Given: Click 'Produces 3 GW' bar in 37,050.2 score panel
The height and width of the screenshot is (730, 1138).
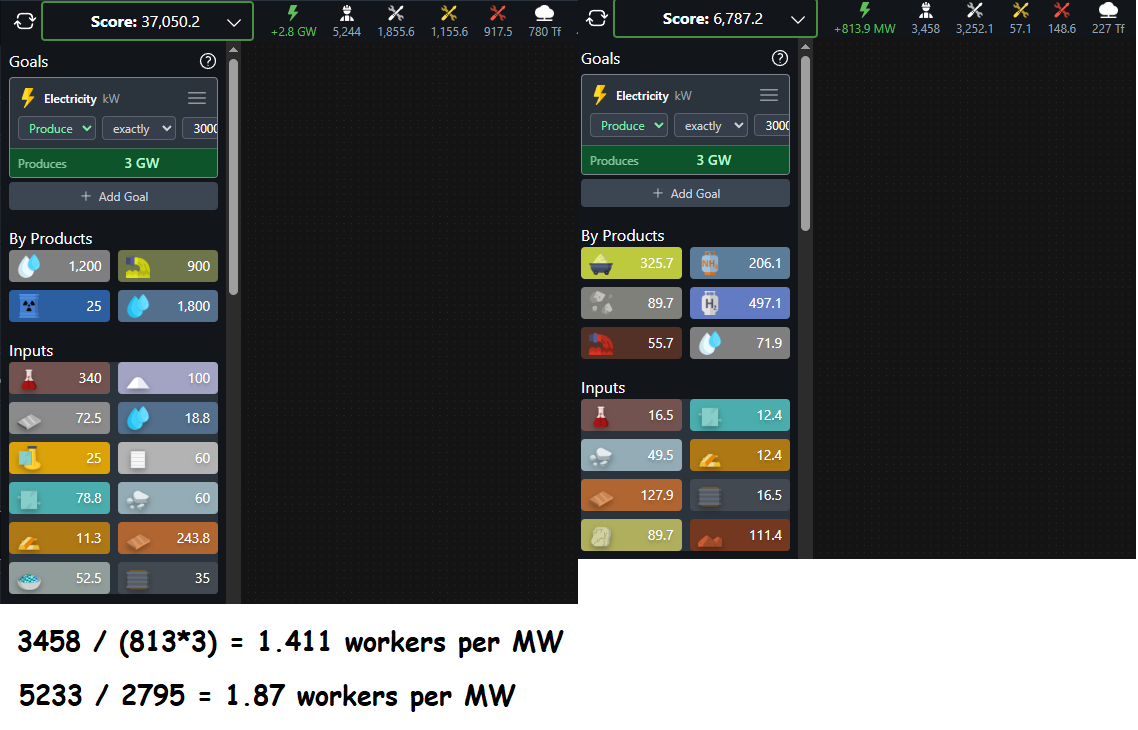Looking at the screenshot, I should pos(113,163).
